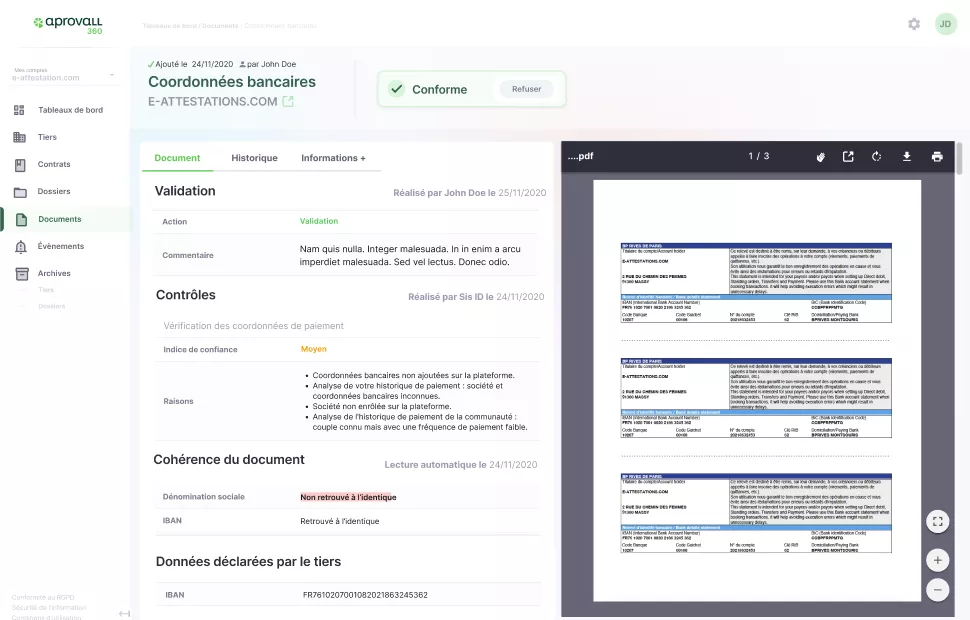
Task: Click the Refuser button
Action: click(x=525, y=88)
